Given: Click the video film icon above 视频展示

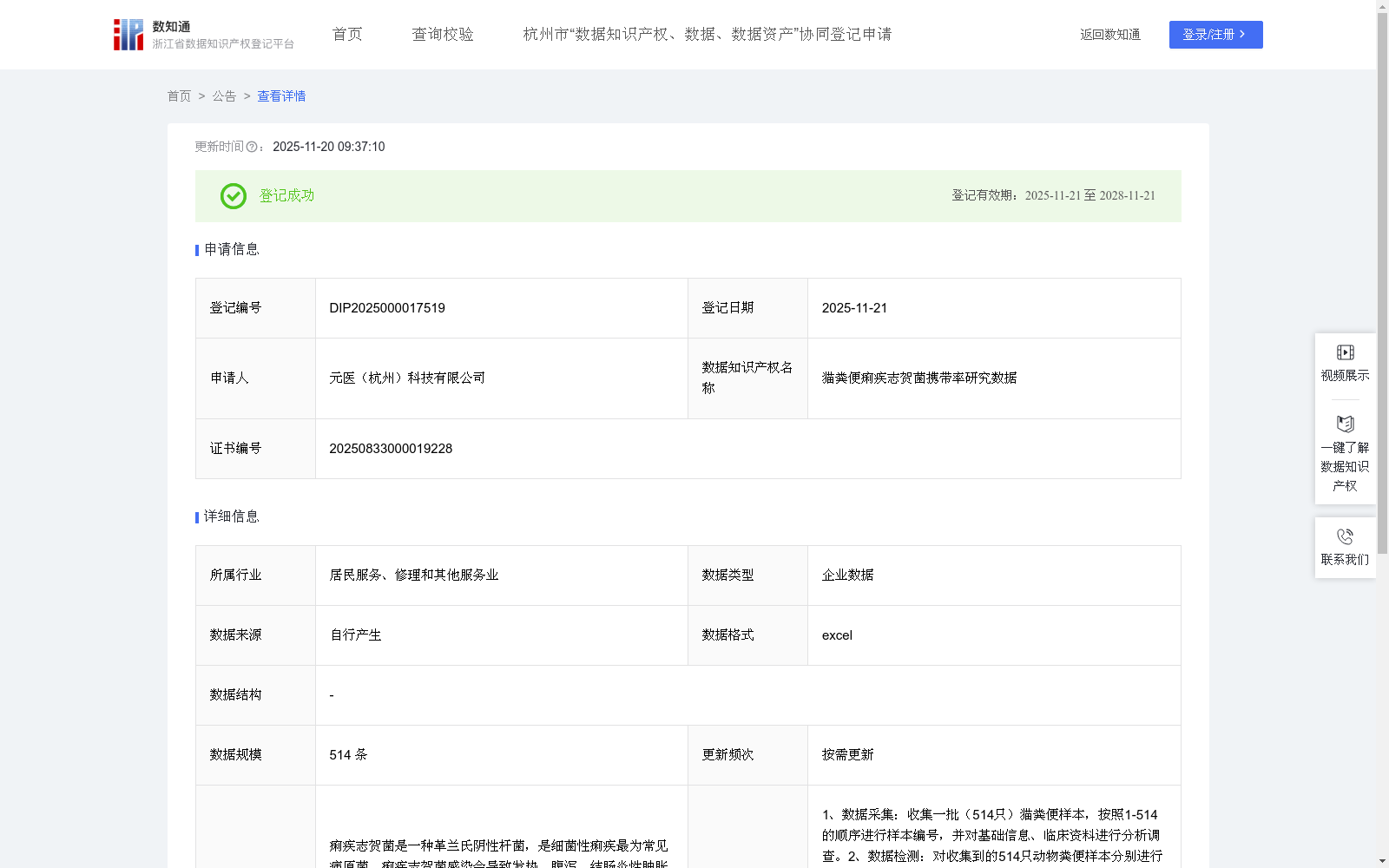Looking at the screenshot, I should (1344, 352).
